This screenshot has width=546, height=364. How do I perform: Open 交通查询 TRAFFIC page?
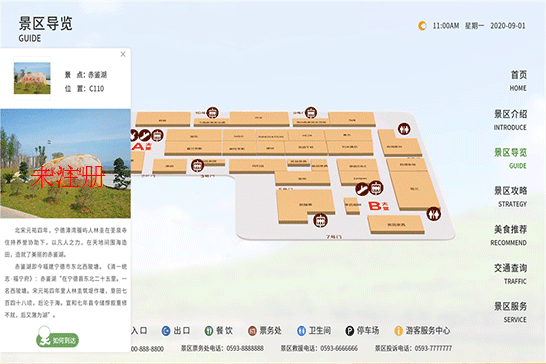pos(510,274)
